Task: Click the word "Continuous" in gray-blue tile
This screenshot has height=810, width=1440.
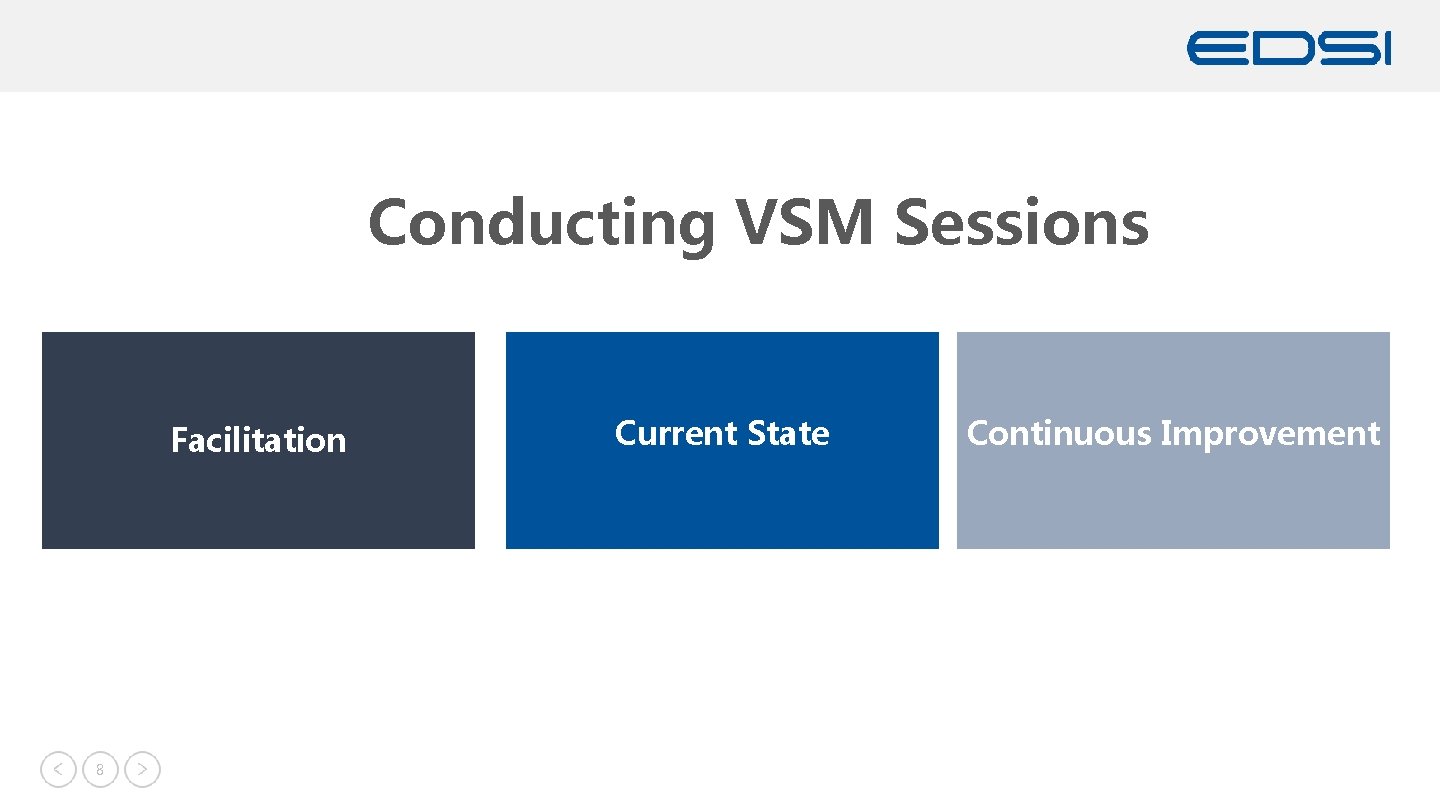Action: pos(1059,433)
